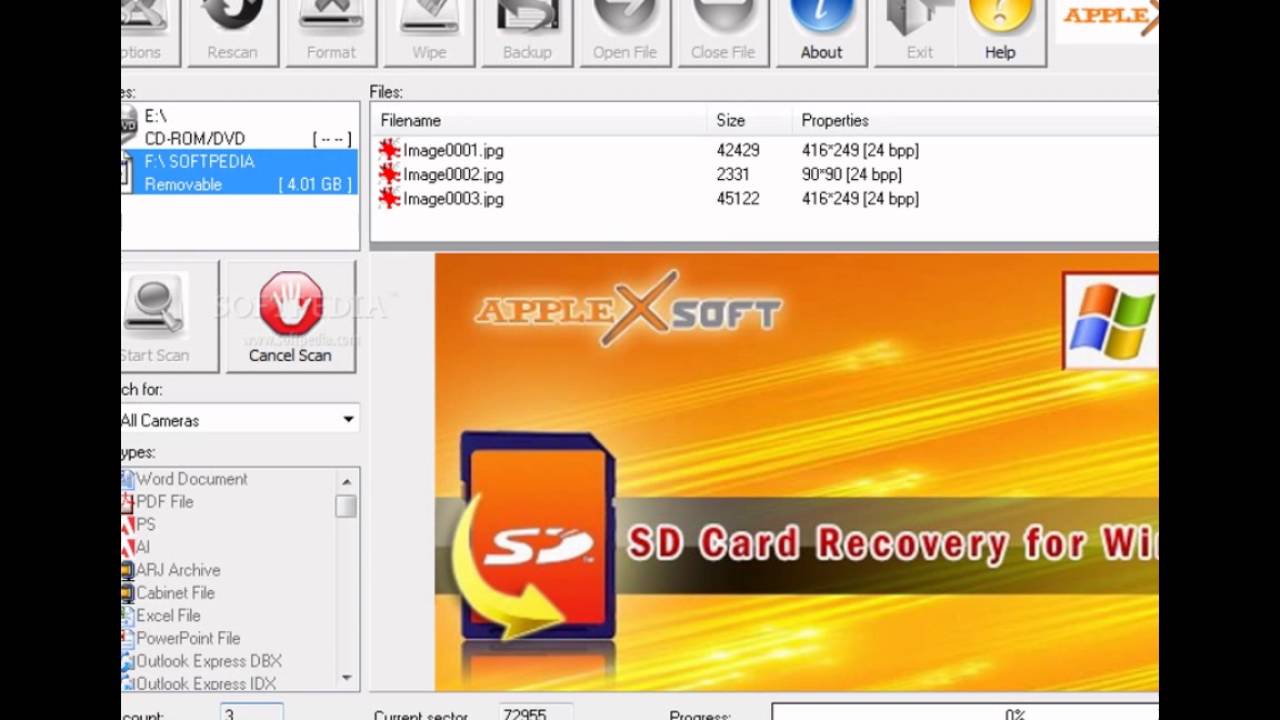Click the red icon beside Image0001.jpg

click(x=389, y=150)
